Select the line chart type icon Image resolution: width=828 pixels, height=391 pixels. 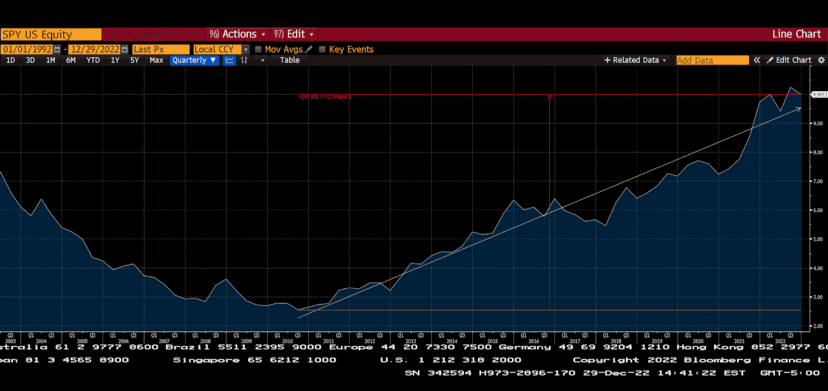click(x=229, y=60)
